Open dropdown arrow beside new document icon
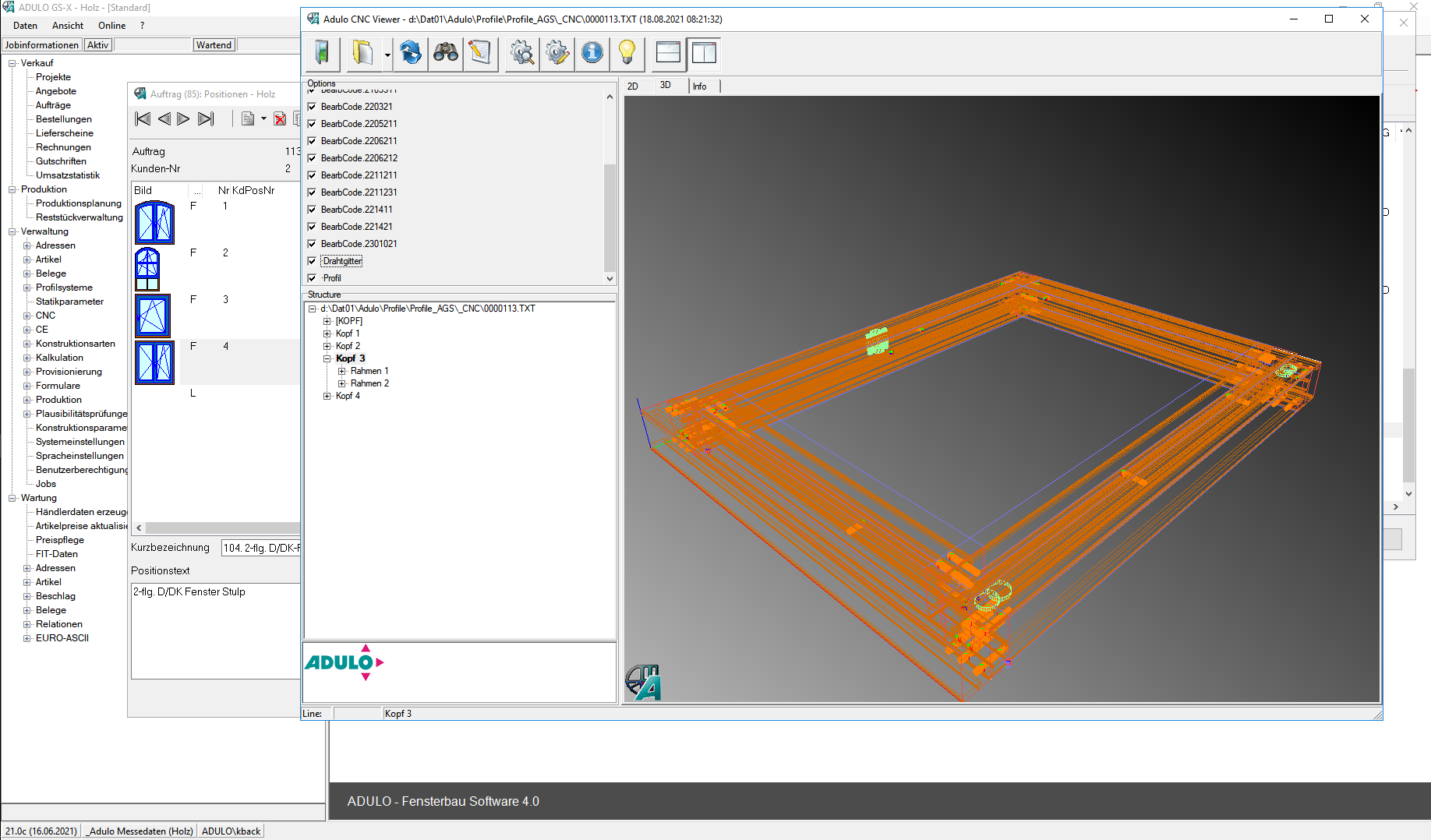Viewport: 1431px width, 840px height. pyautogui.click(x=263, y=118)
